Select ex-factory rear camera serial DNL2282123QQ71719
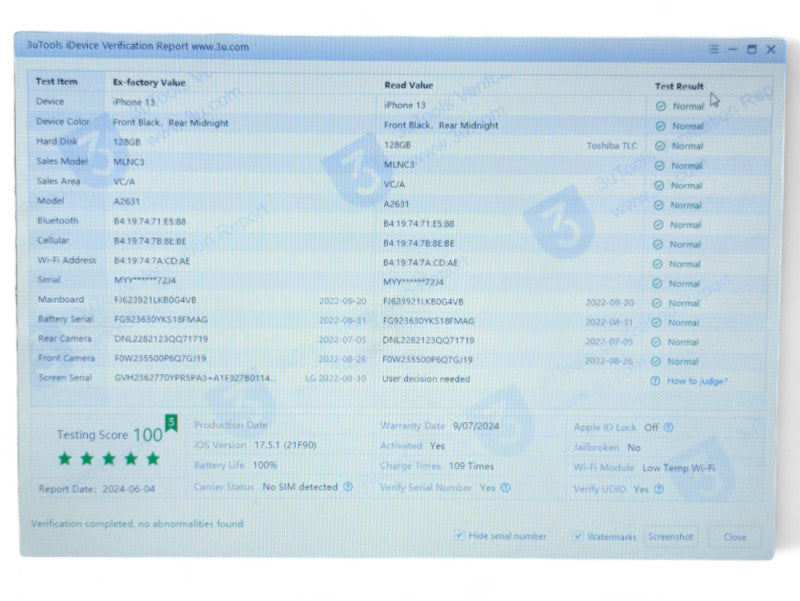Viewport: 800px width, 601px height. pyautogui.click(x=161, y=339)
